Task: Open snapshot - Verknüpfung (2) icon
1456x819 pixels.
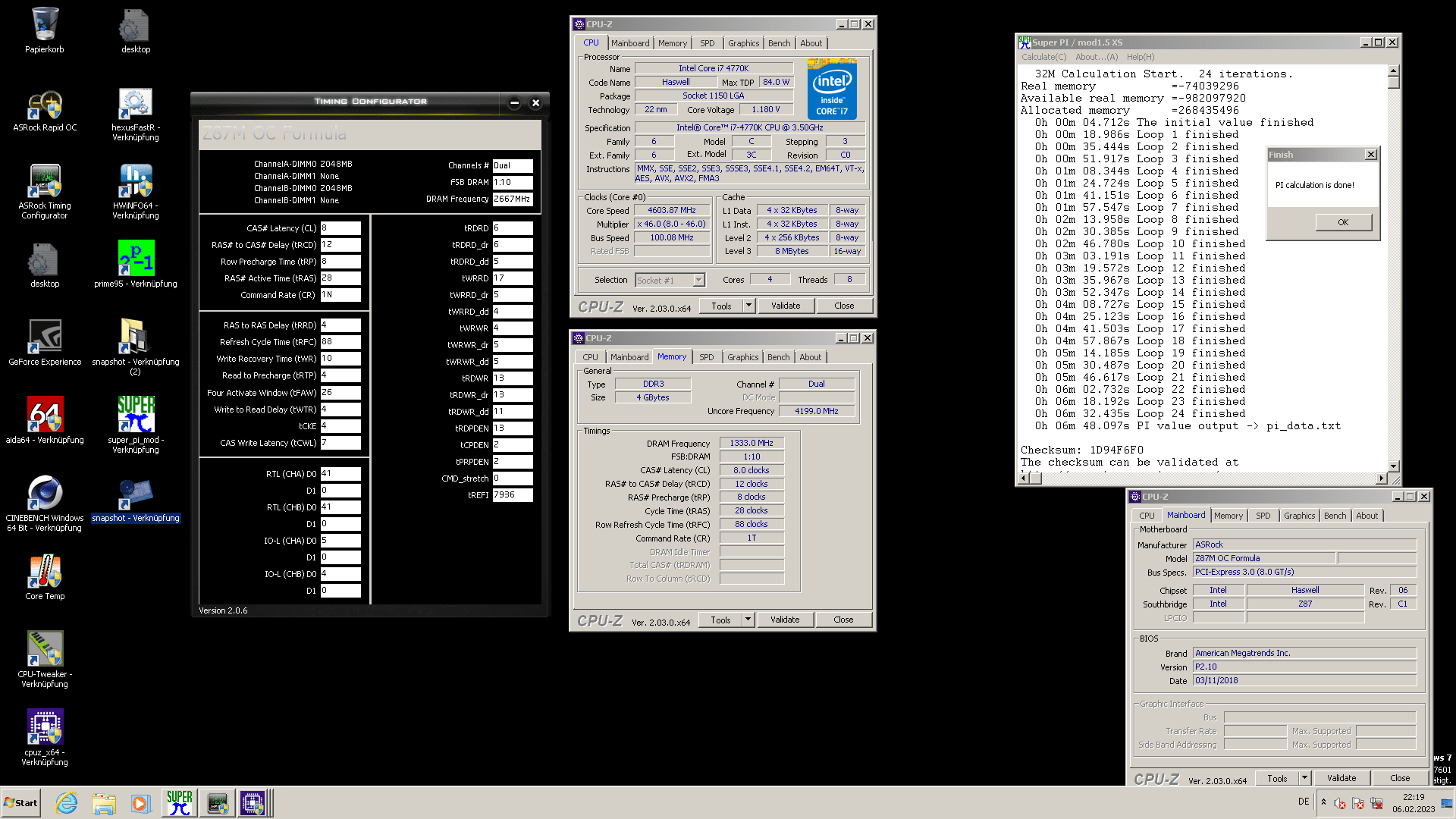Action: [x=136, y=347]
